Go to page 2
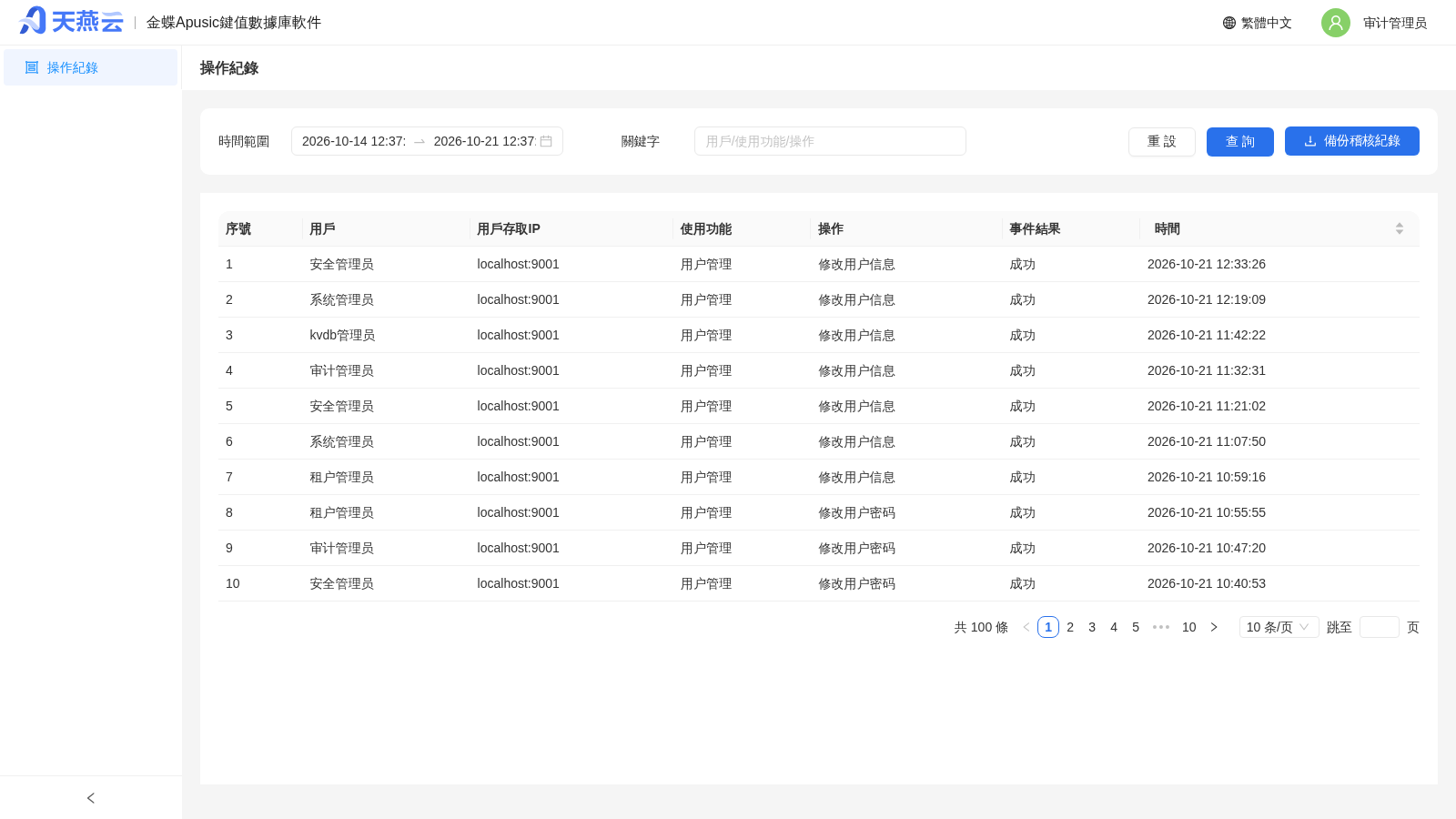This screenshot has height=819, width=1456. click(1070, 627)
